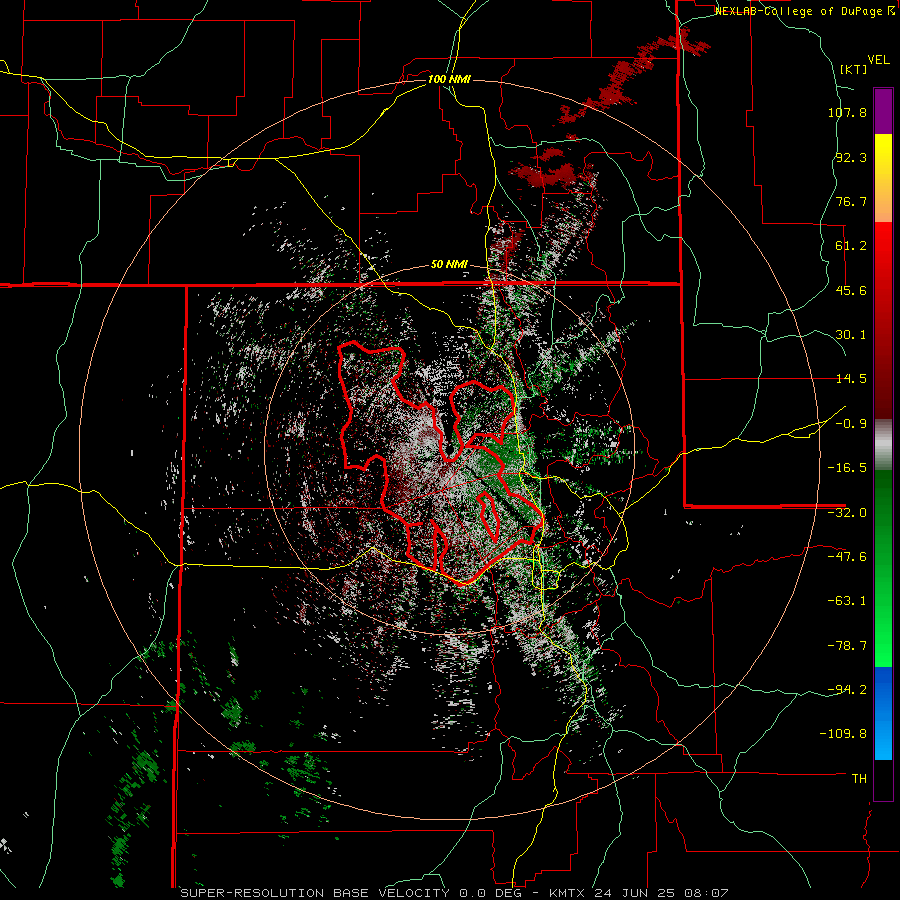Pick the green segment of velocity scale
The height and width of the screenshot is (900, 900).
[x=883, y=568]
